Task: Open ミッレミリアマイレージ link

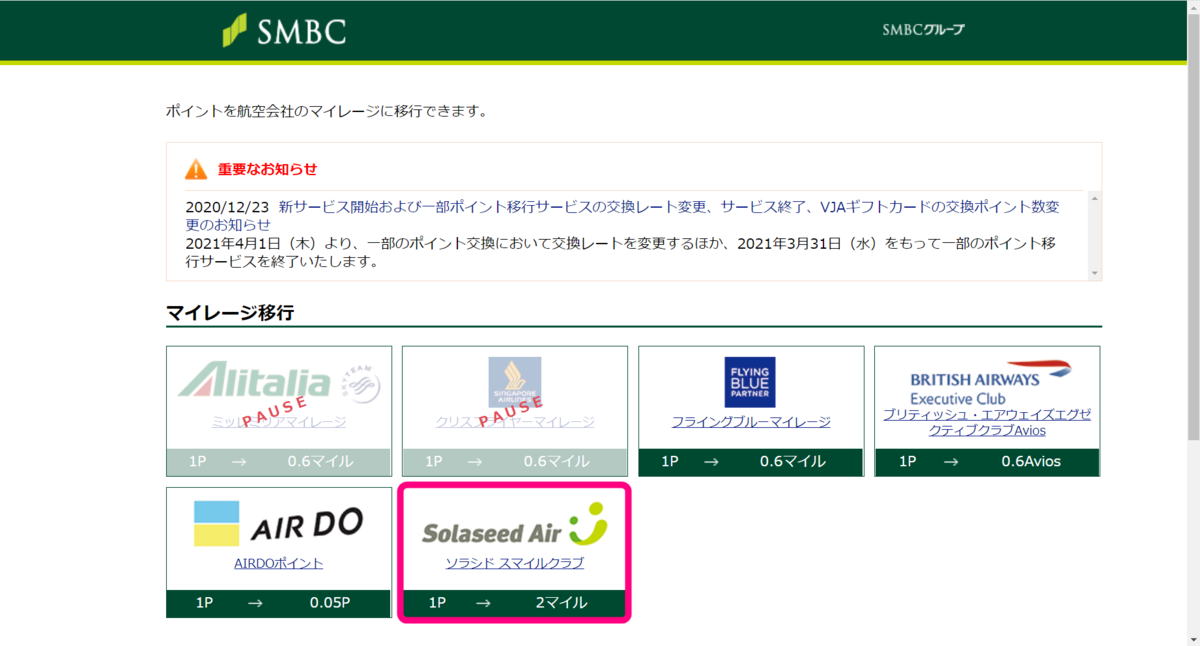Action: click(279, 422)
